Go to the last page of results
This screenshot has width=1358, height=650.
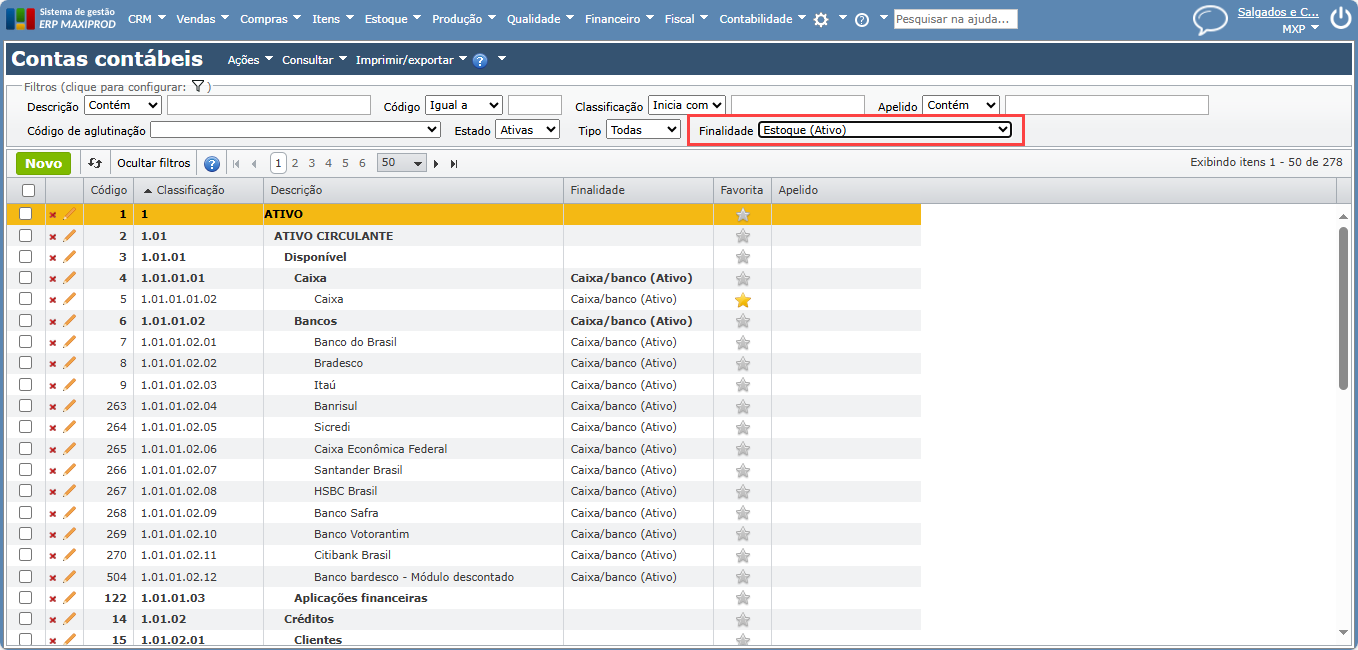coord(454,163)
